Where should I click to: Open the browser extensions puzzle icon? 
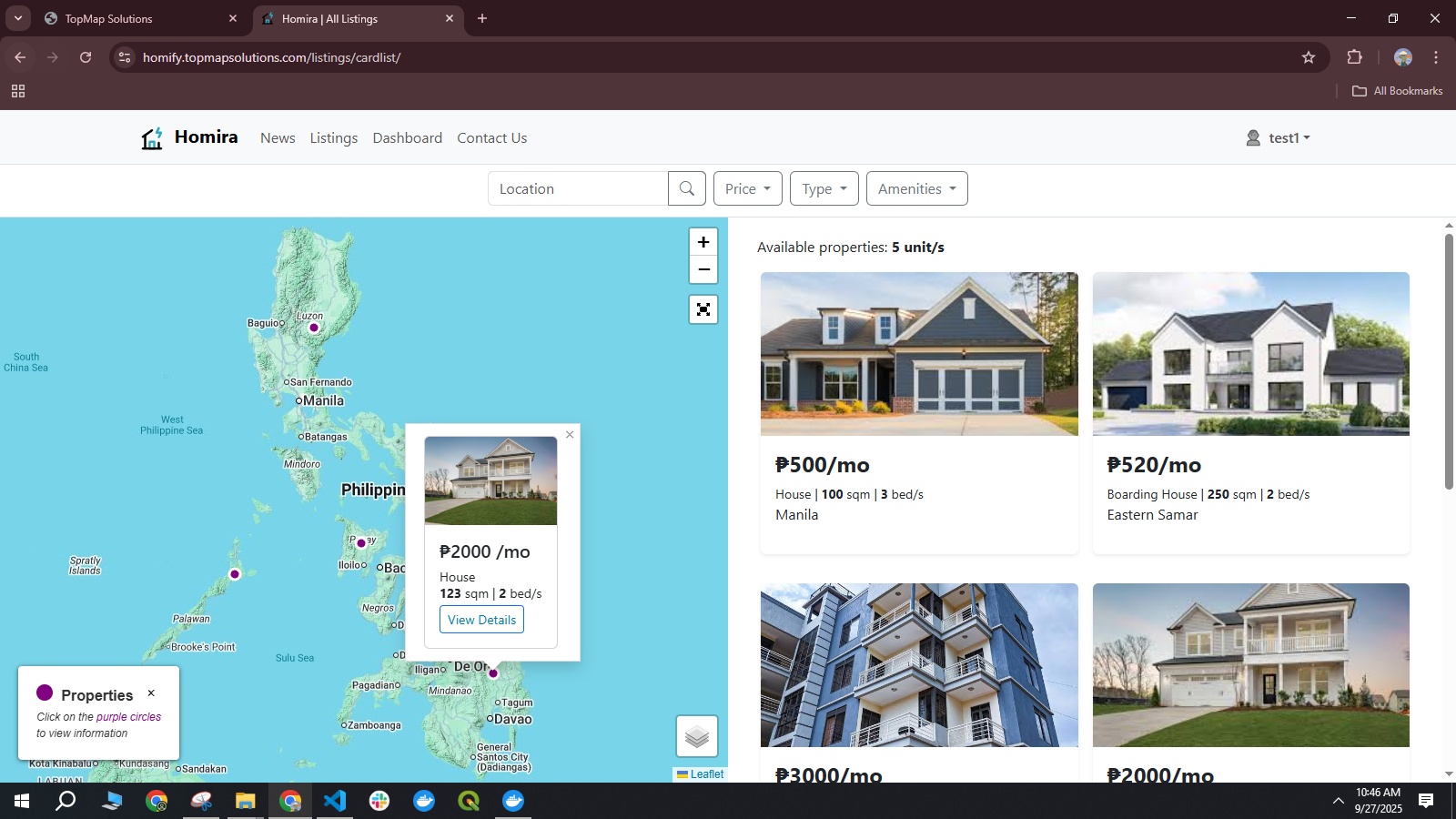pyautogui.click(x=1354, y=57)
